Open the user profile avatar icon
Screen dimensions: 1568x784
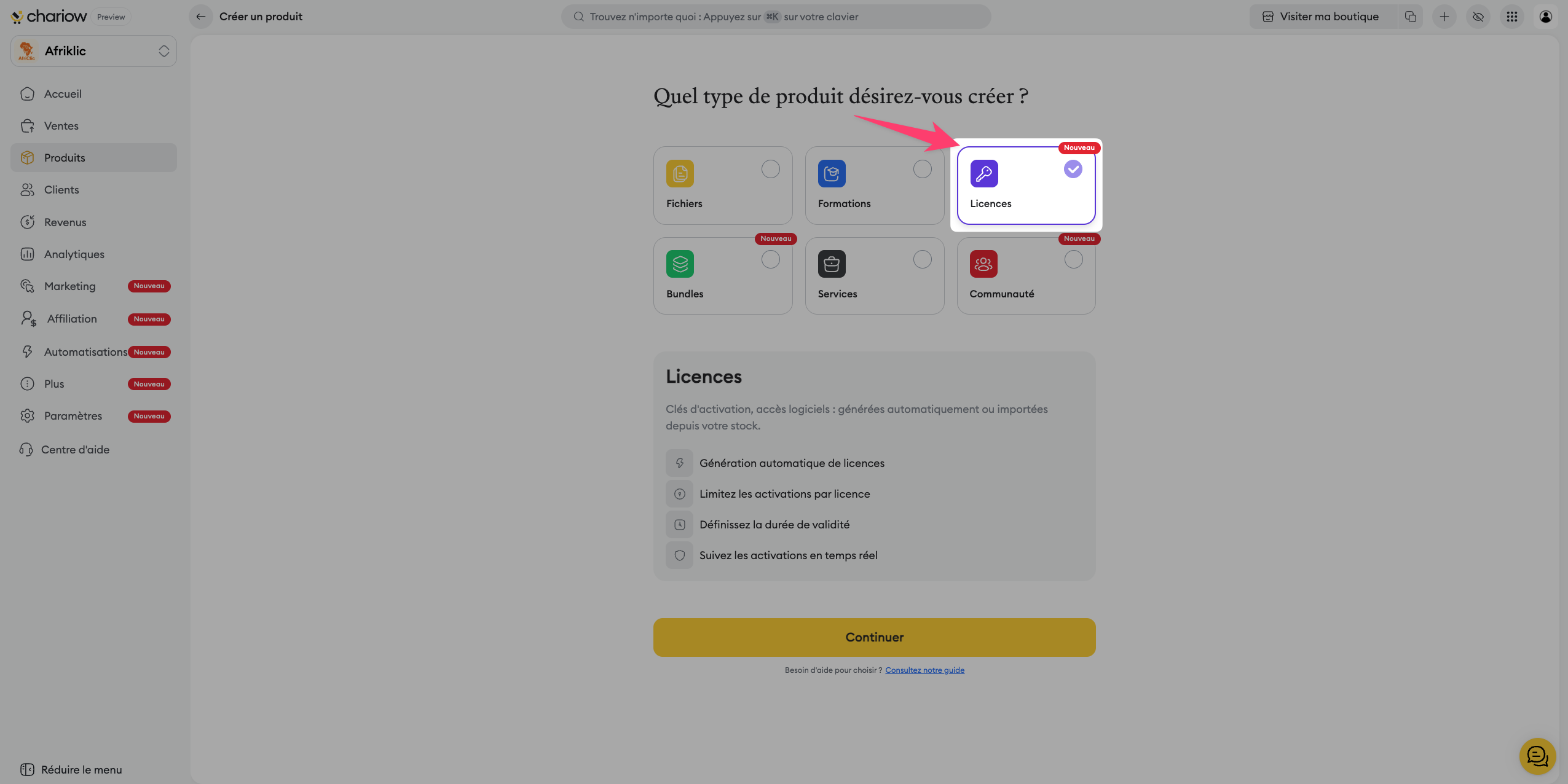pos(1545,17)
